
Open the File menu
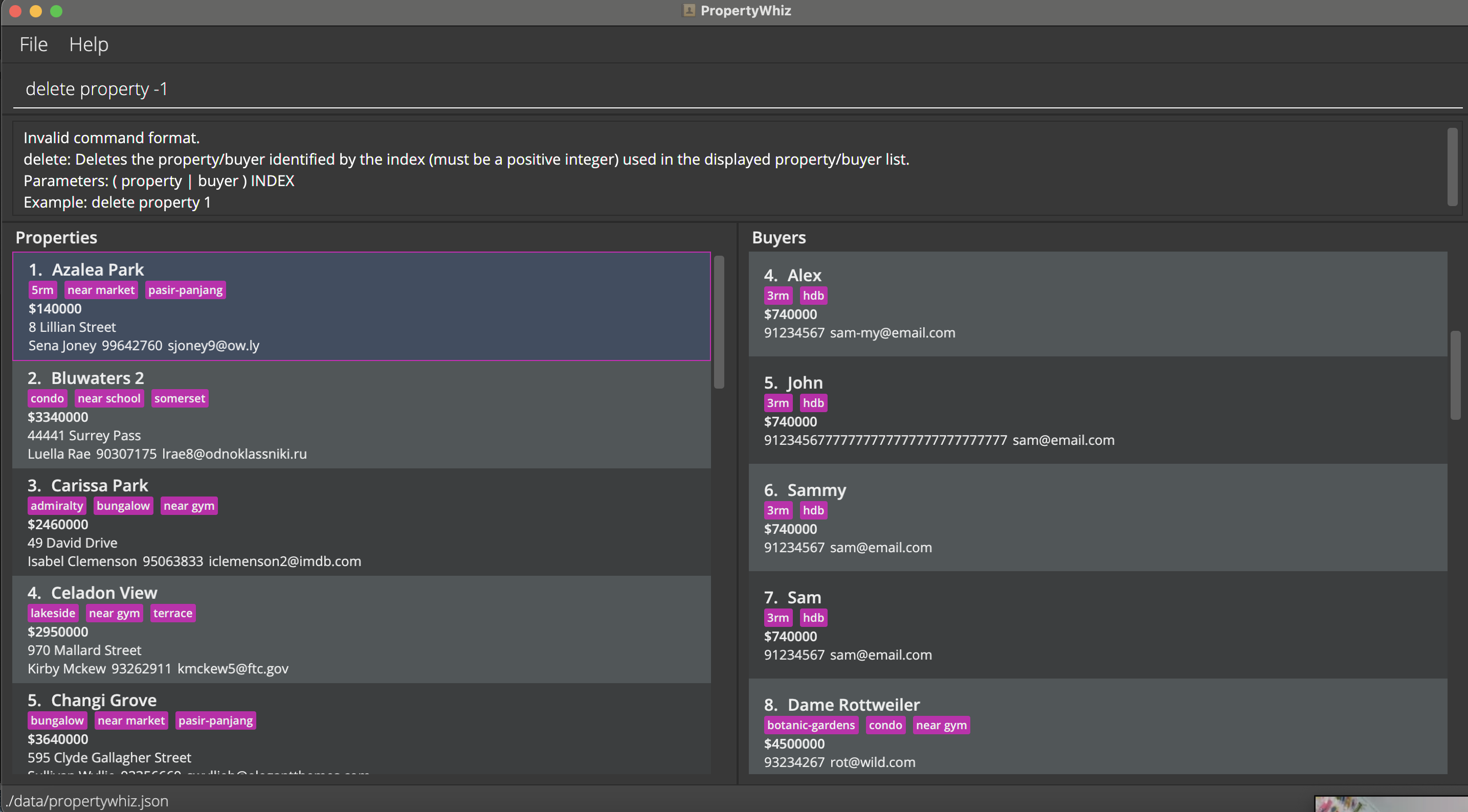tap(33, 44)
